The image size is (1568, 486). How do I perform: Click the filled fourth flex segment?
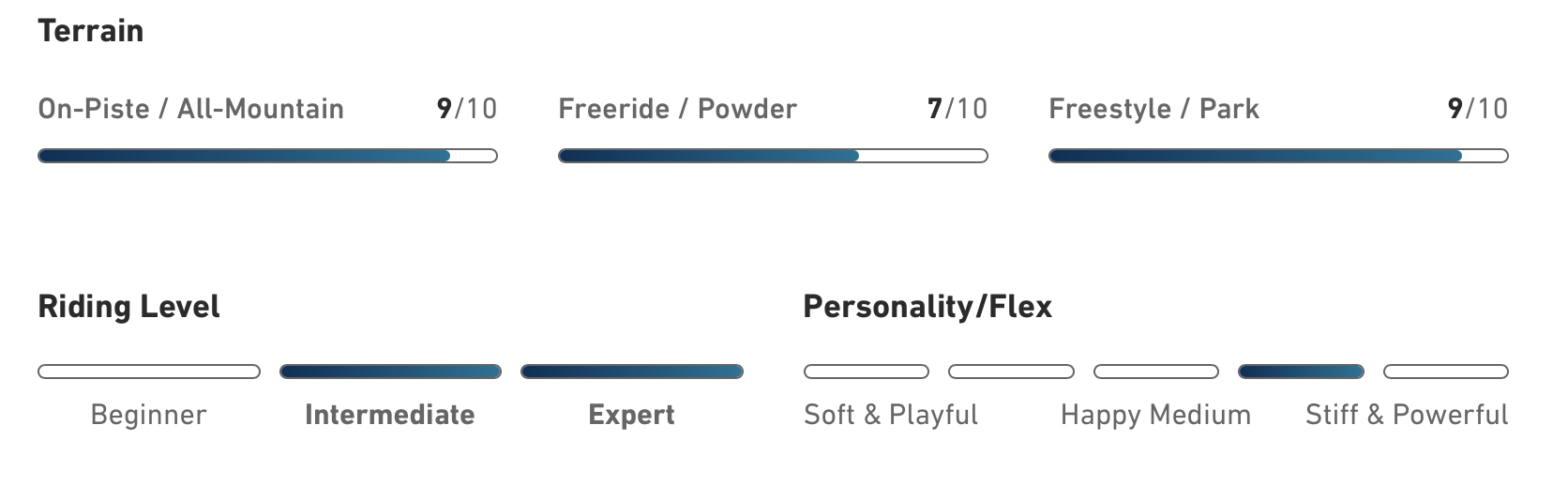(x=1301, y=372)
